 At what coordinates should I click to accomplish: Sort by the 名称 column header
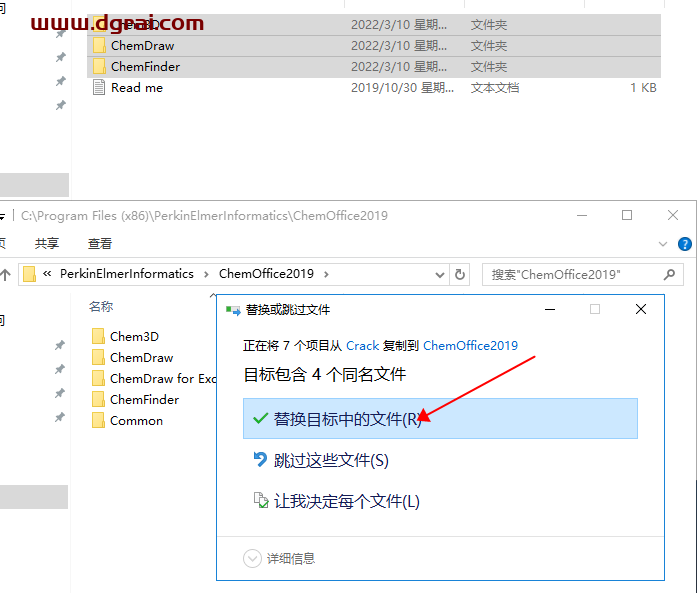tap(101, 306)
